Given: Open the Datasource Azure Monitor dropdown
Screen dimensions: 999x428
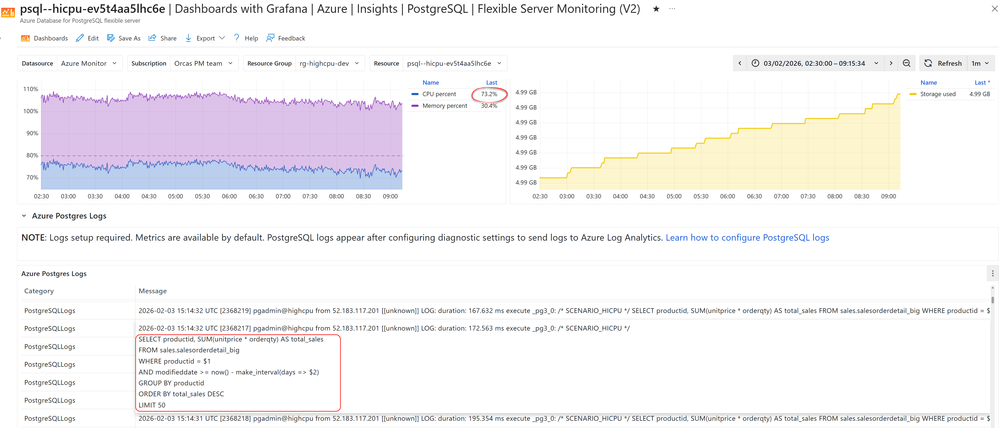Looking at the screenshot, I should coord(89,64).
